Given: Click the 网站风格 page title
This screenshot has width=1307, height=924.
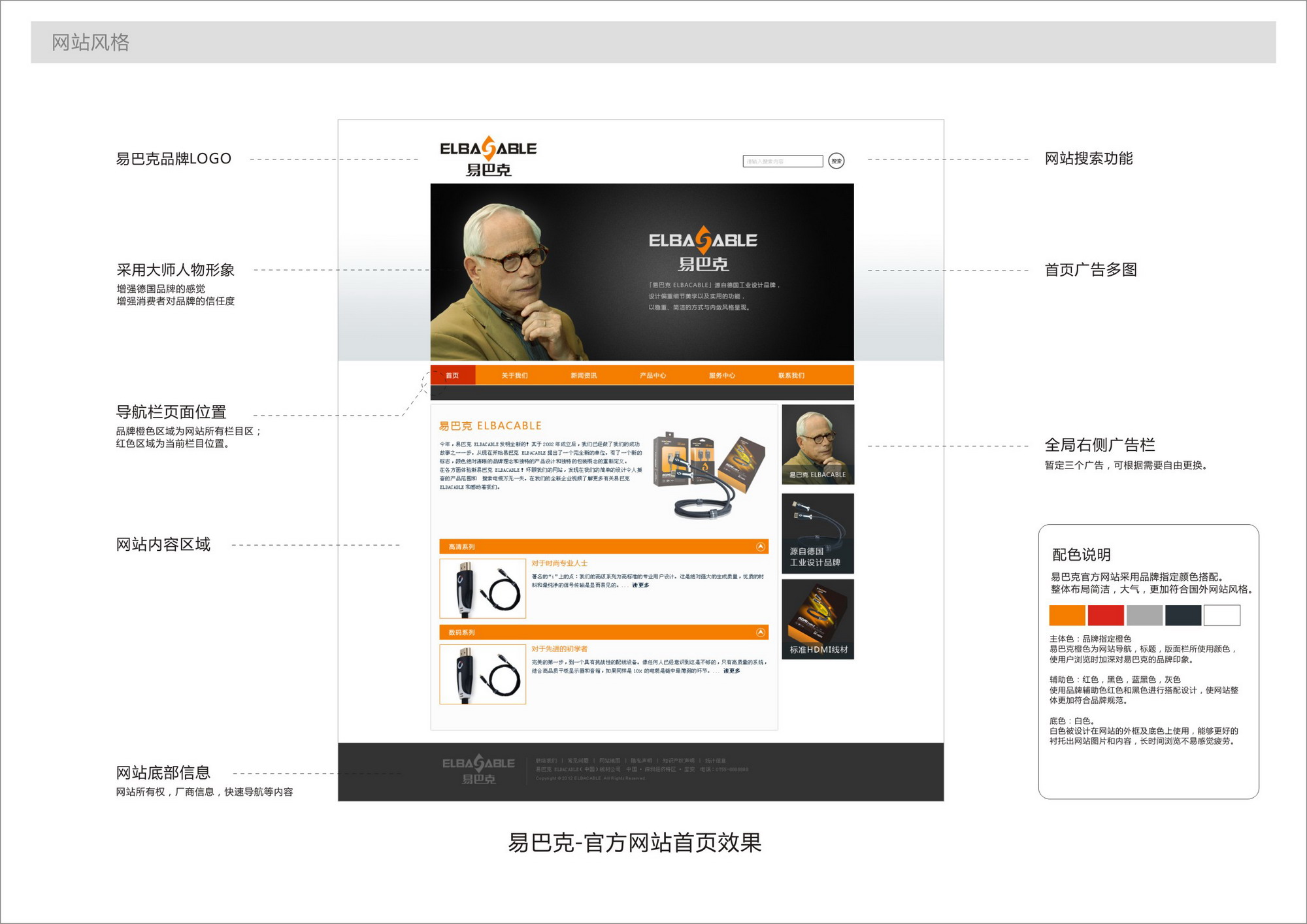Looking at the screenshot, I should coord(91,42).
